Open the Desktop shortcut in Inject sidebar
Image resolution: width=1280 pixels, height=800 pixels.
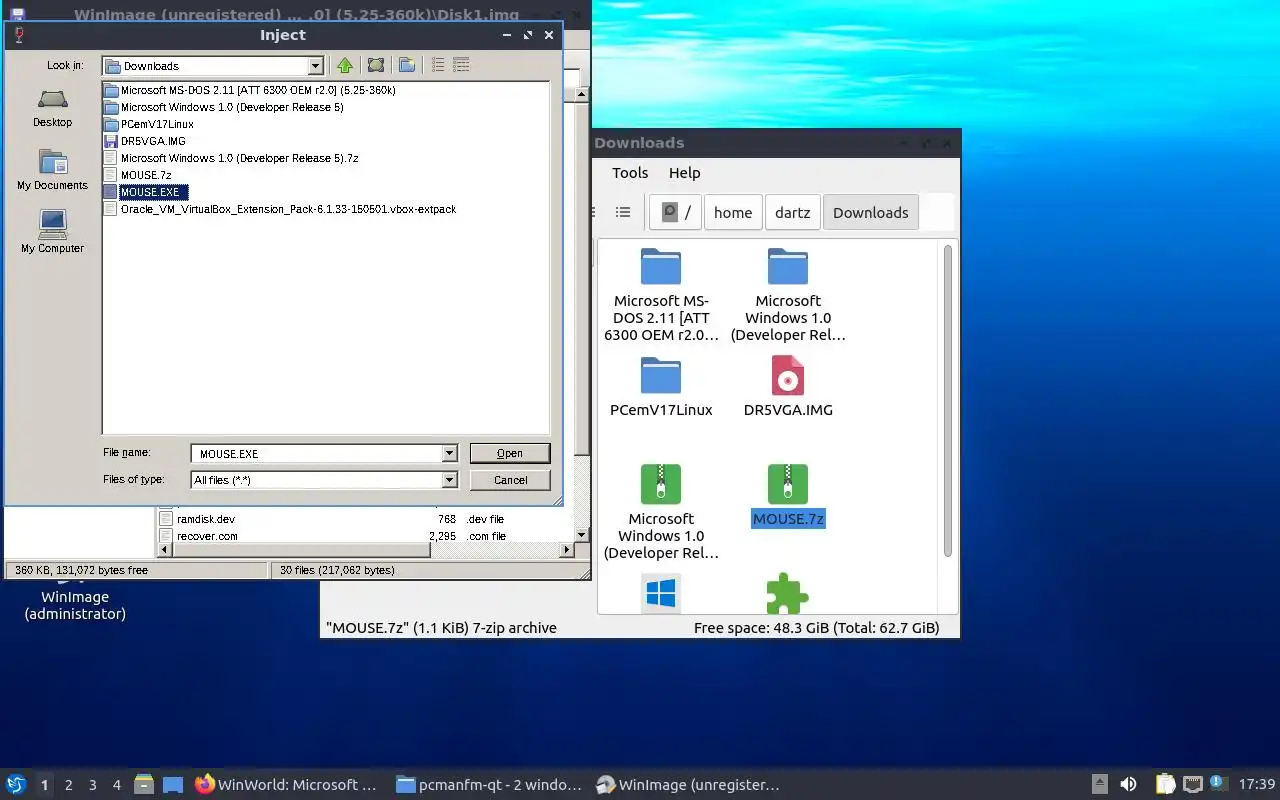[x=52, y=108]
